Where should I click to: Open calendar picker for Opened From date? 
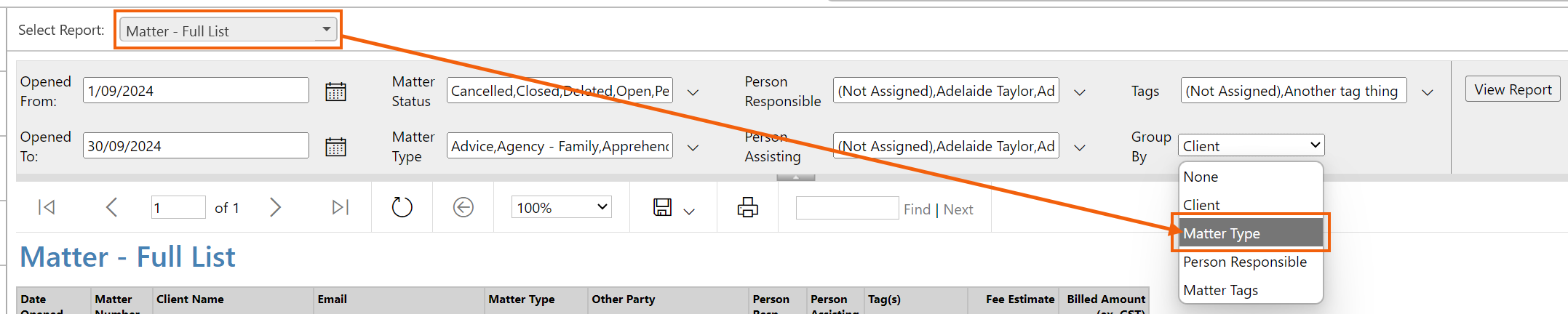(335, 92)
